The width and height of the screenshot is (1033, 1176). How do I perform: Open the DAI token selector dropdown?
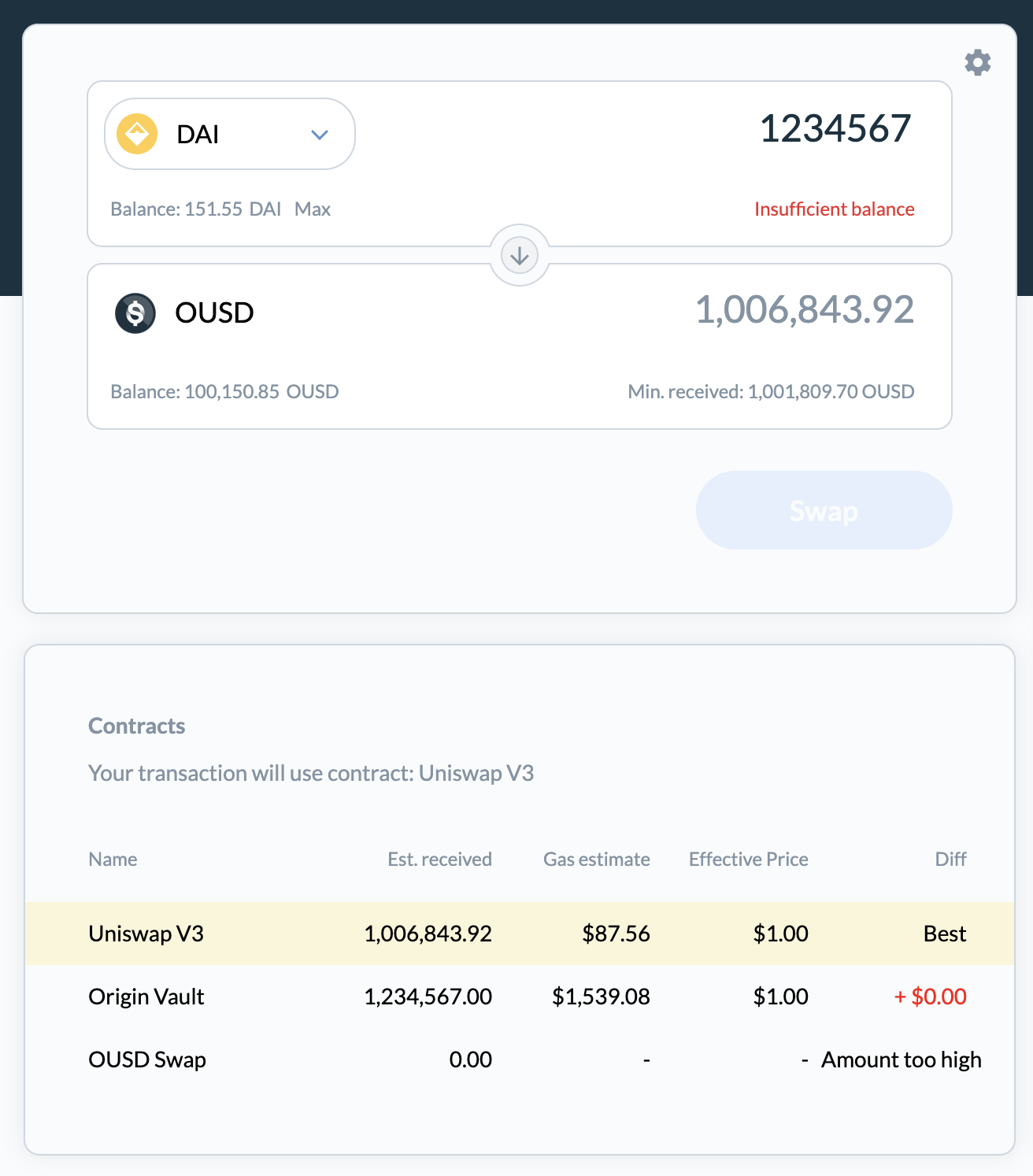(228, 134)
